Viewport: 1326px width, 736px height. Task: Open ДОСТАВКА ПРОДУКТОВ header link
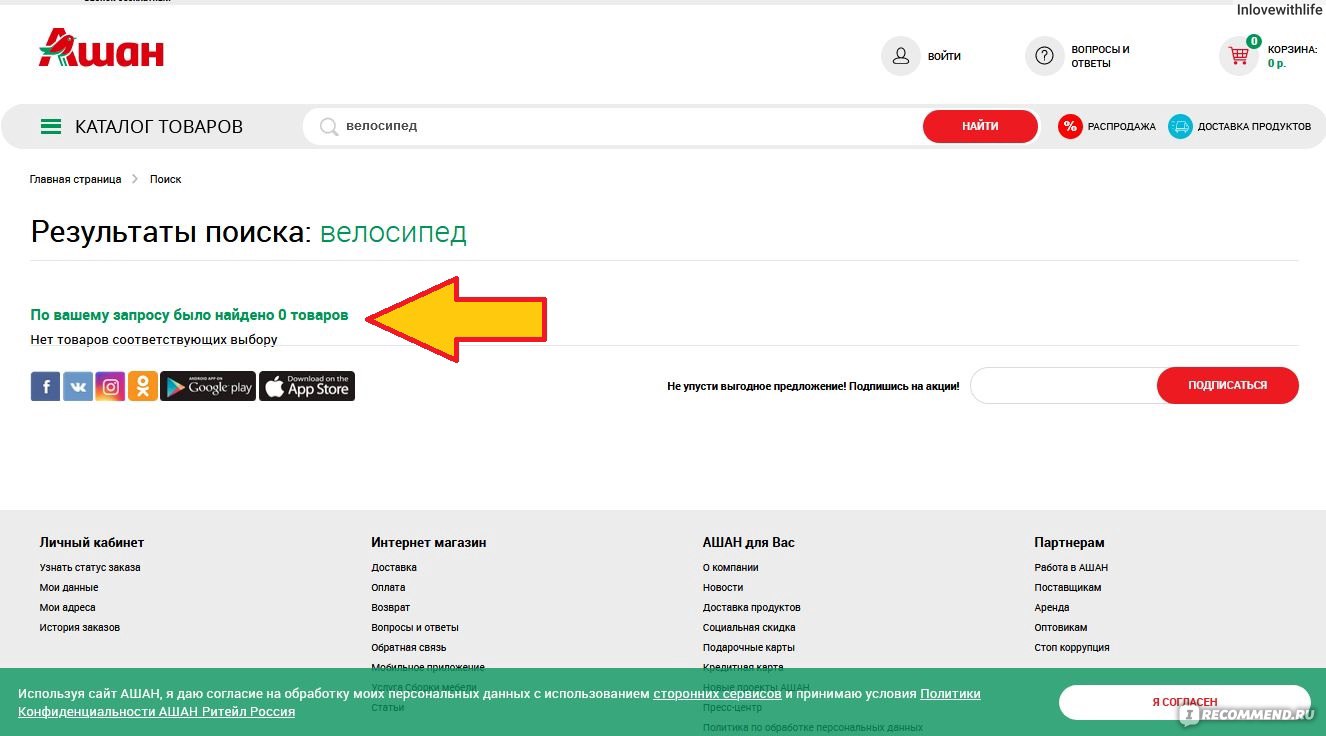[1254, 127]
